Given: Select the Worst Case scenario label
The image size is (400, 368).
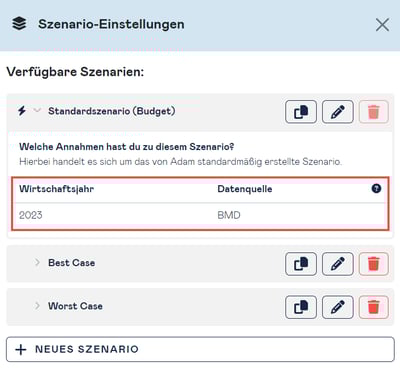Looking at the screenshot, I should tap(75, 306).
